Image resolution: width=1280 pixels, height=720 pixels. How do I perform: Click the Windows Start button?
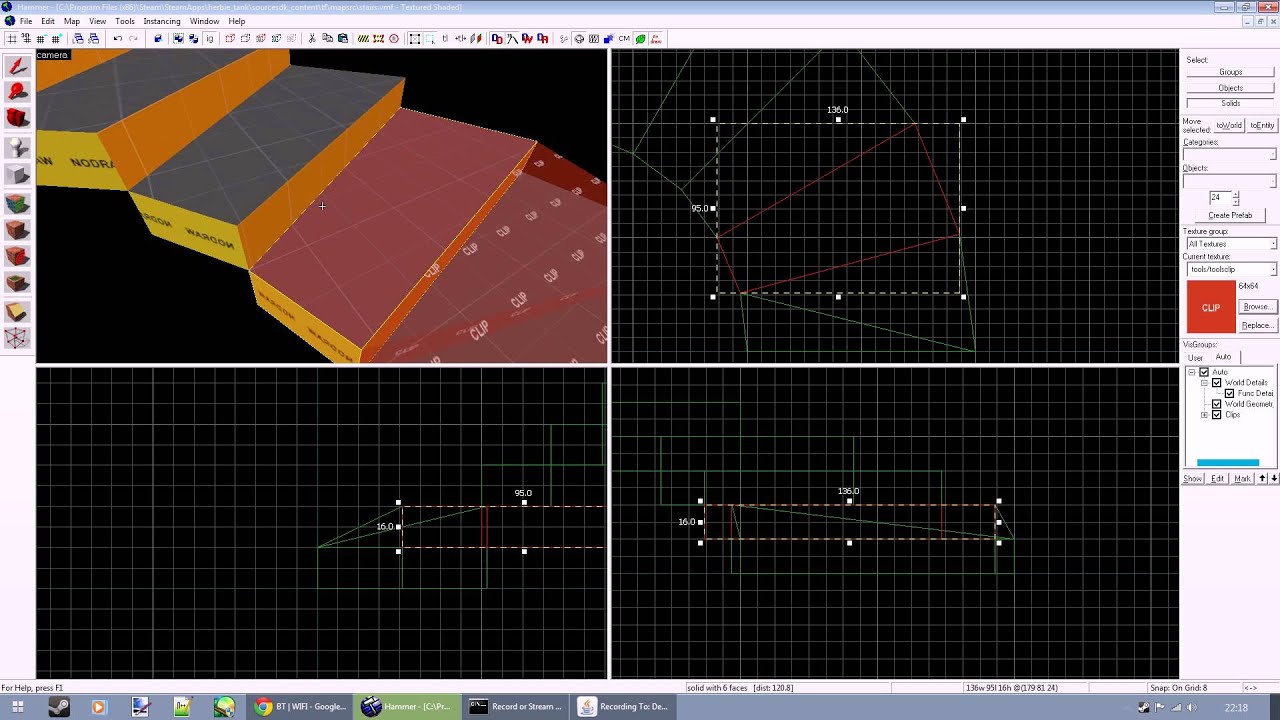[x=19, y=707]
